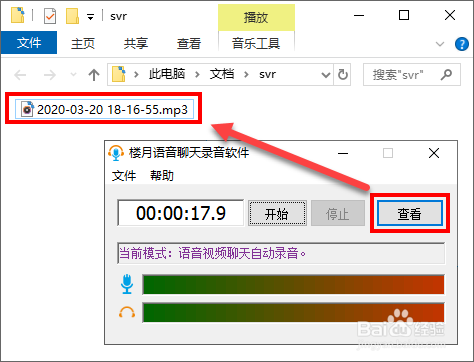Expand the chevron after 此电脑 in breadcrumb
474x362 pixels.
click(197, 74)
